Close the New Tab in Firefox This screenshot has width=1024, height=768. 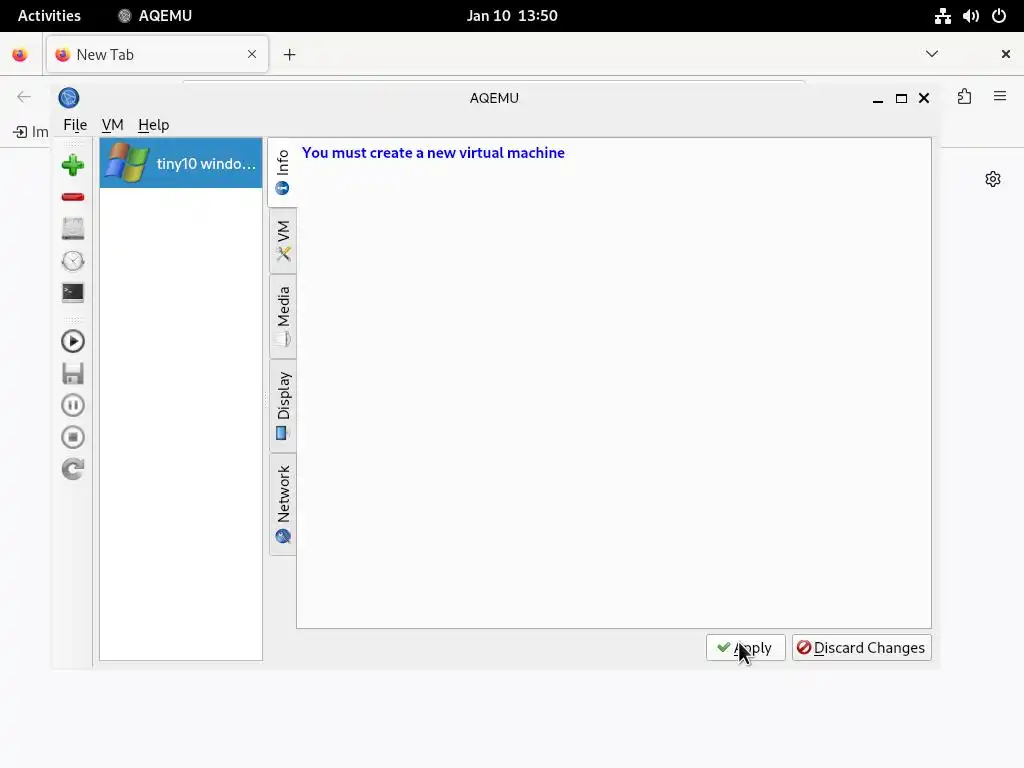(x=252, y=54)
